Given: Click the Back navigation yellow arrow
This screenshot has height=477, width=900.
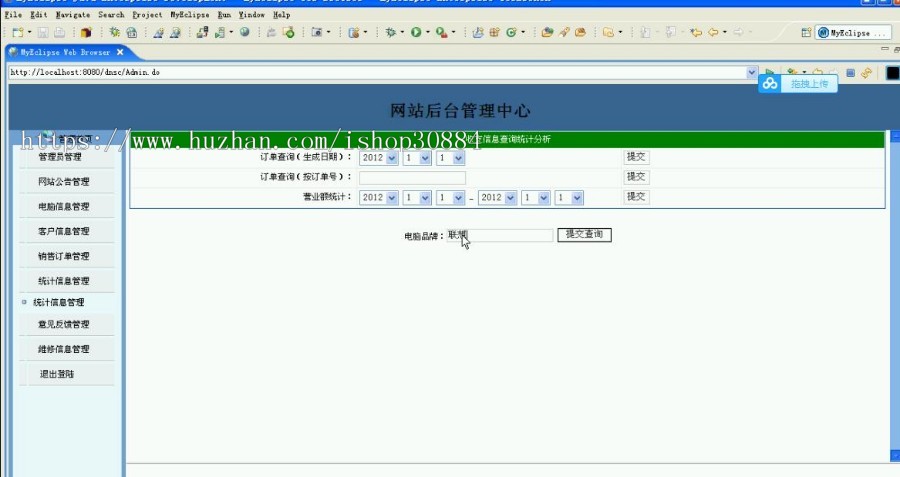Looking at the screenshot, I should [713, 33].
